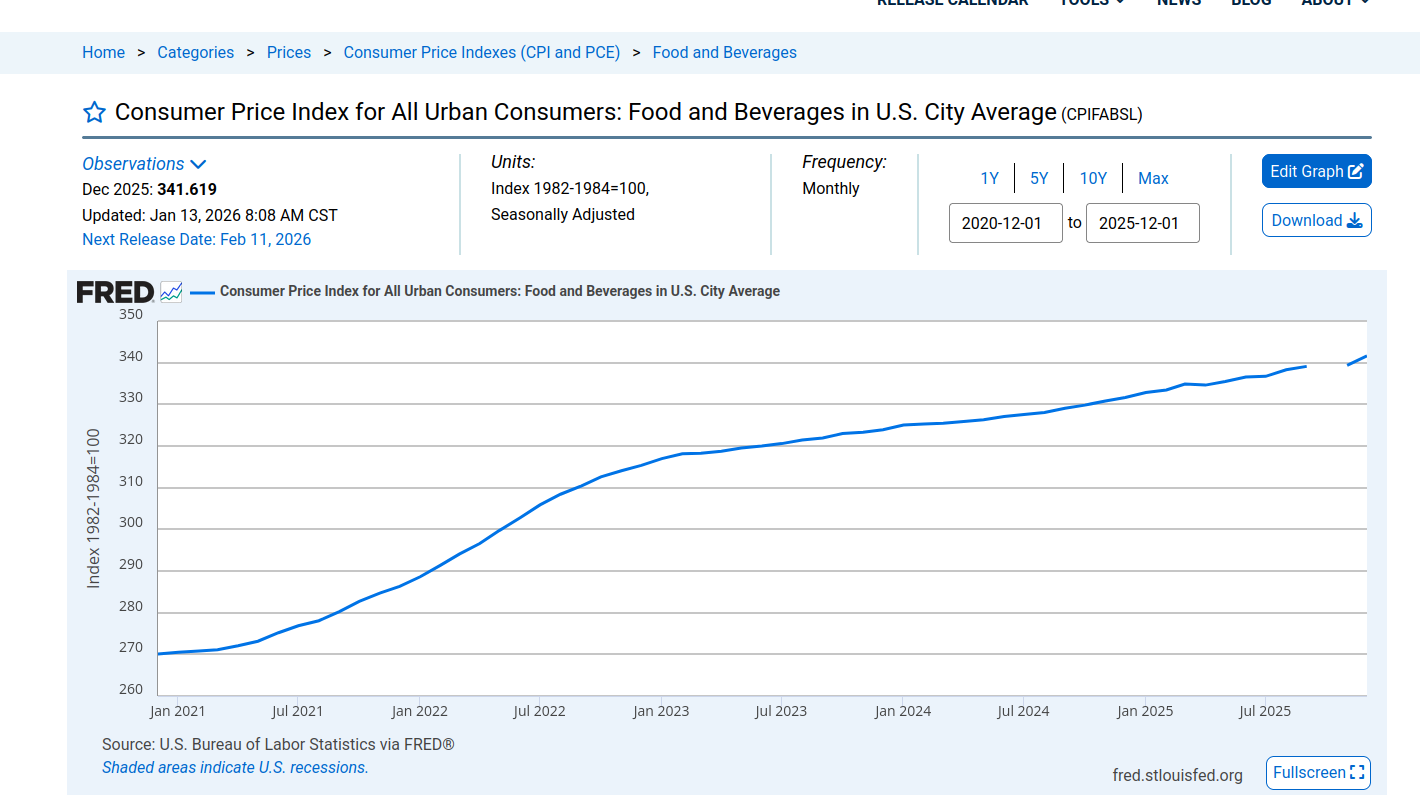Click the Updated: Jan 13, 2026 timestamp text
The image size is (1420, 795).
point(210,215)
